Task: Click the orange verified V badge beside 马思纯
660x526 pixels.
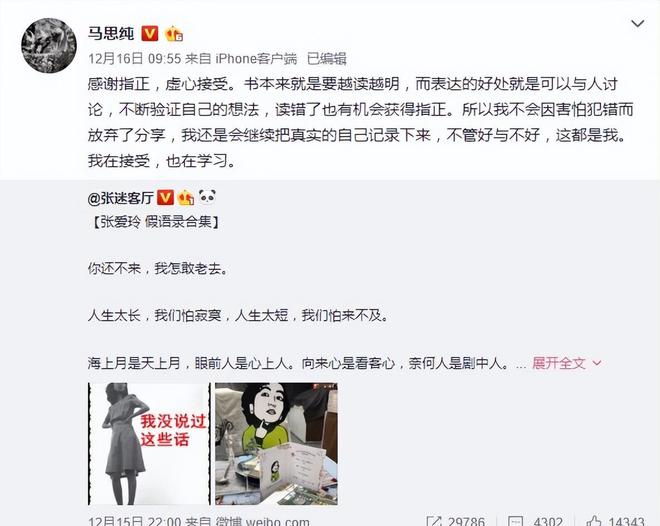Action: pos(150,33)
